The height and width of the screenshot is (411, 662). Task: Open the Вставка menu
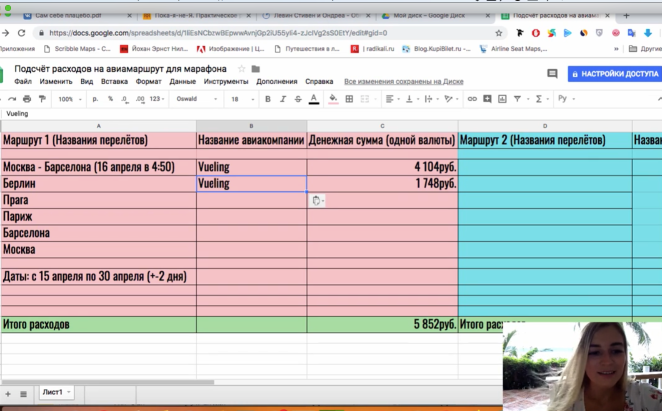[114, 82]
